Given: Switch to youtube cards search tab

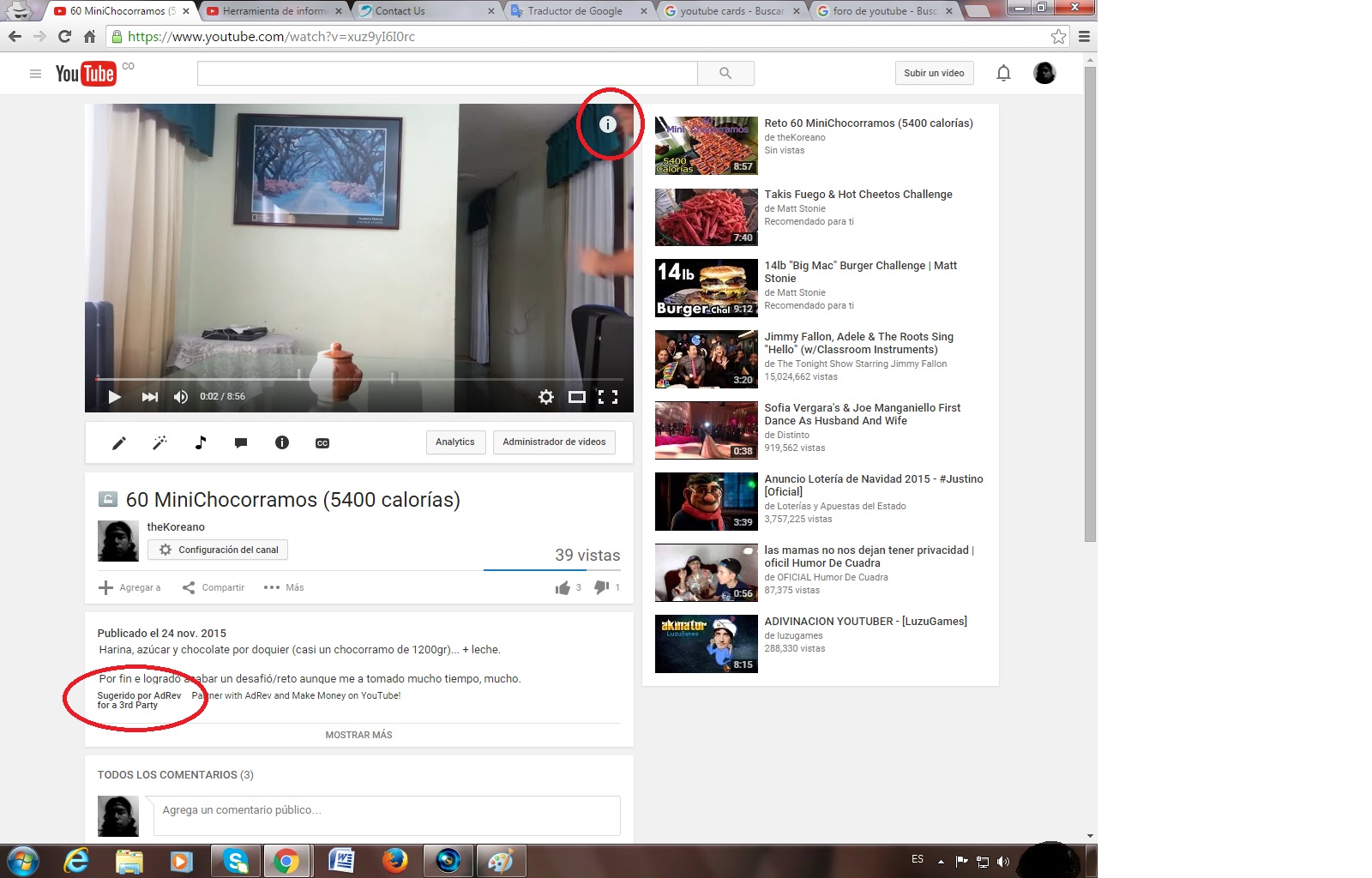Looking at the screenshot, I should pos(731,11).
